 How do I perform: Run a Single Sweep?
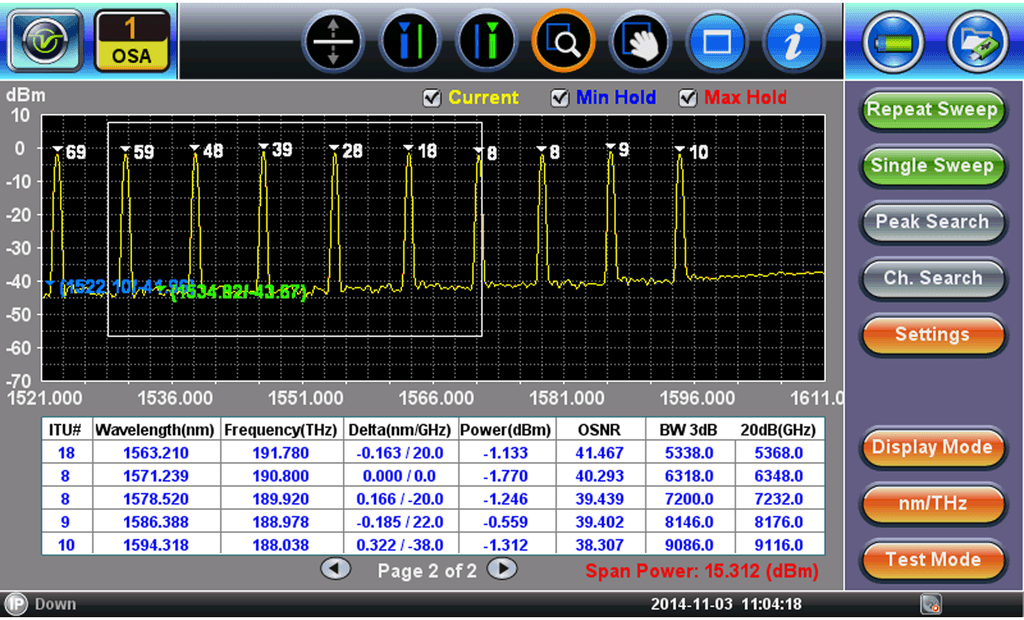[932, 166]
